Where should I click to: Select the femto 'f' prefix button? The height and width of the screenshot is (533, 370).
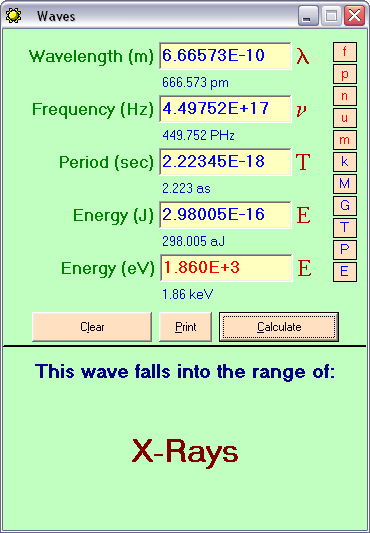tap(344, 52)
